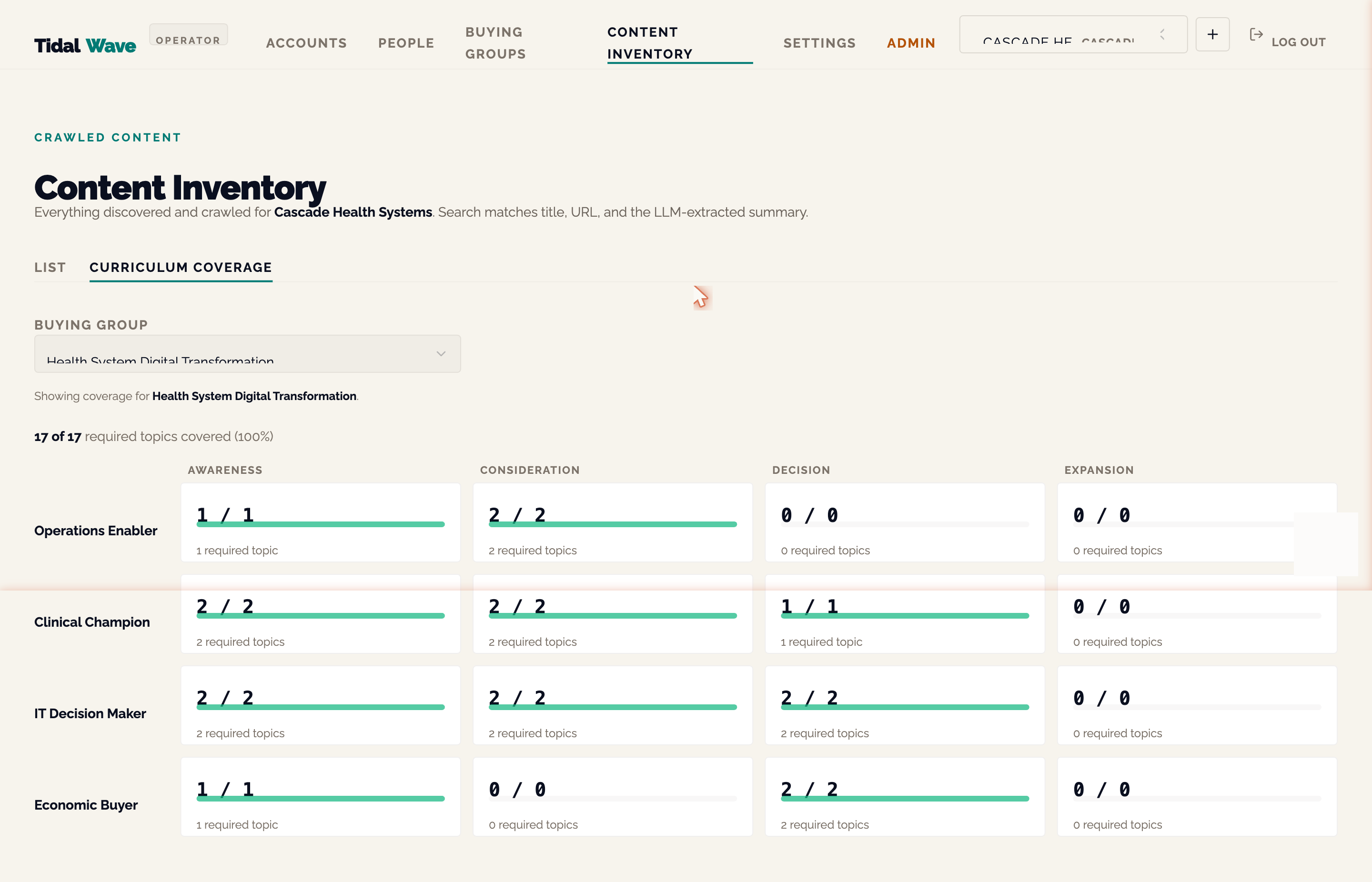Image resolution: width=1372 pixels, height=882 pixels.
Task: Open the People nav item
Action: pyautogui.click(x=406, y=43)
